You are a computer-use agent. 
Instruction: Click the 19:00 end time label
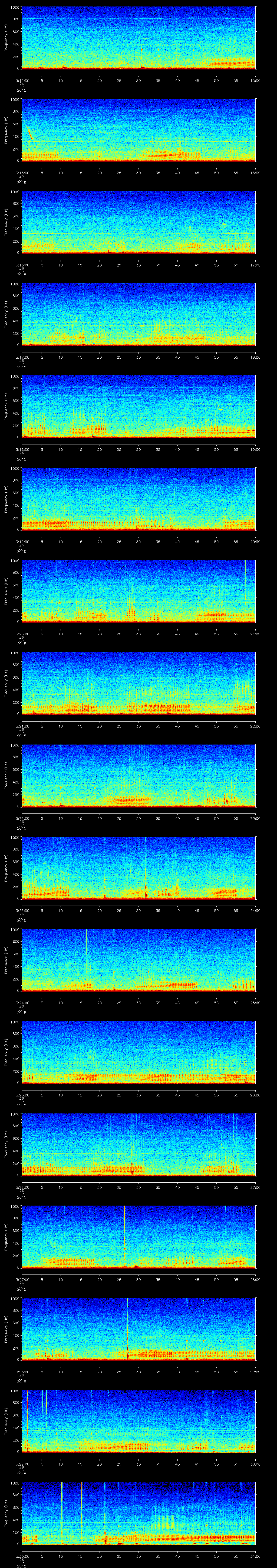[x=256, y=449]
